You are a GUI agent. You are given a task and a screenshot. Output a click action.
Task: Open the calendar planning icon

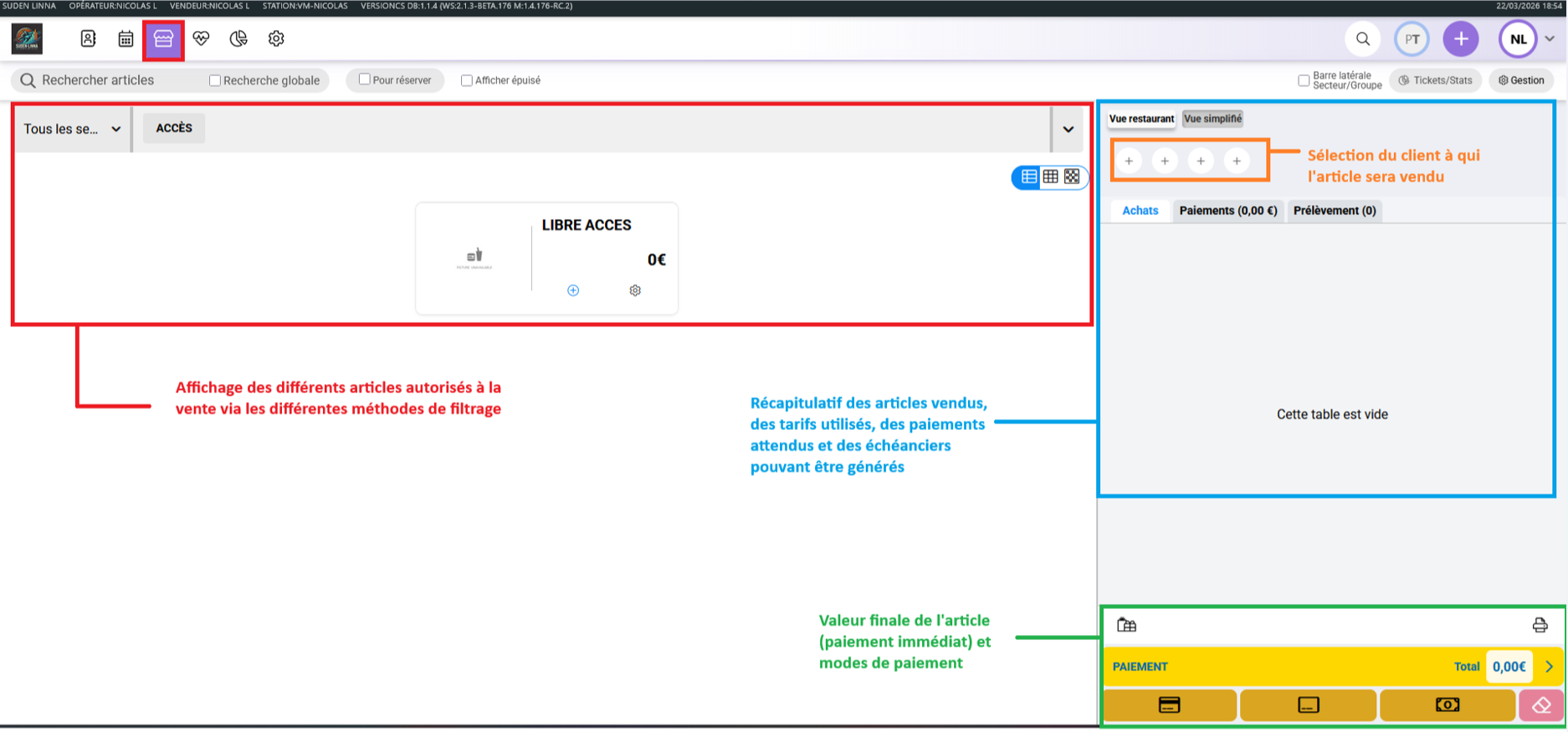coord(126,38)
